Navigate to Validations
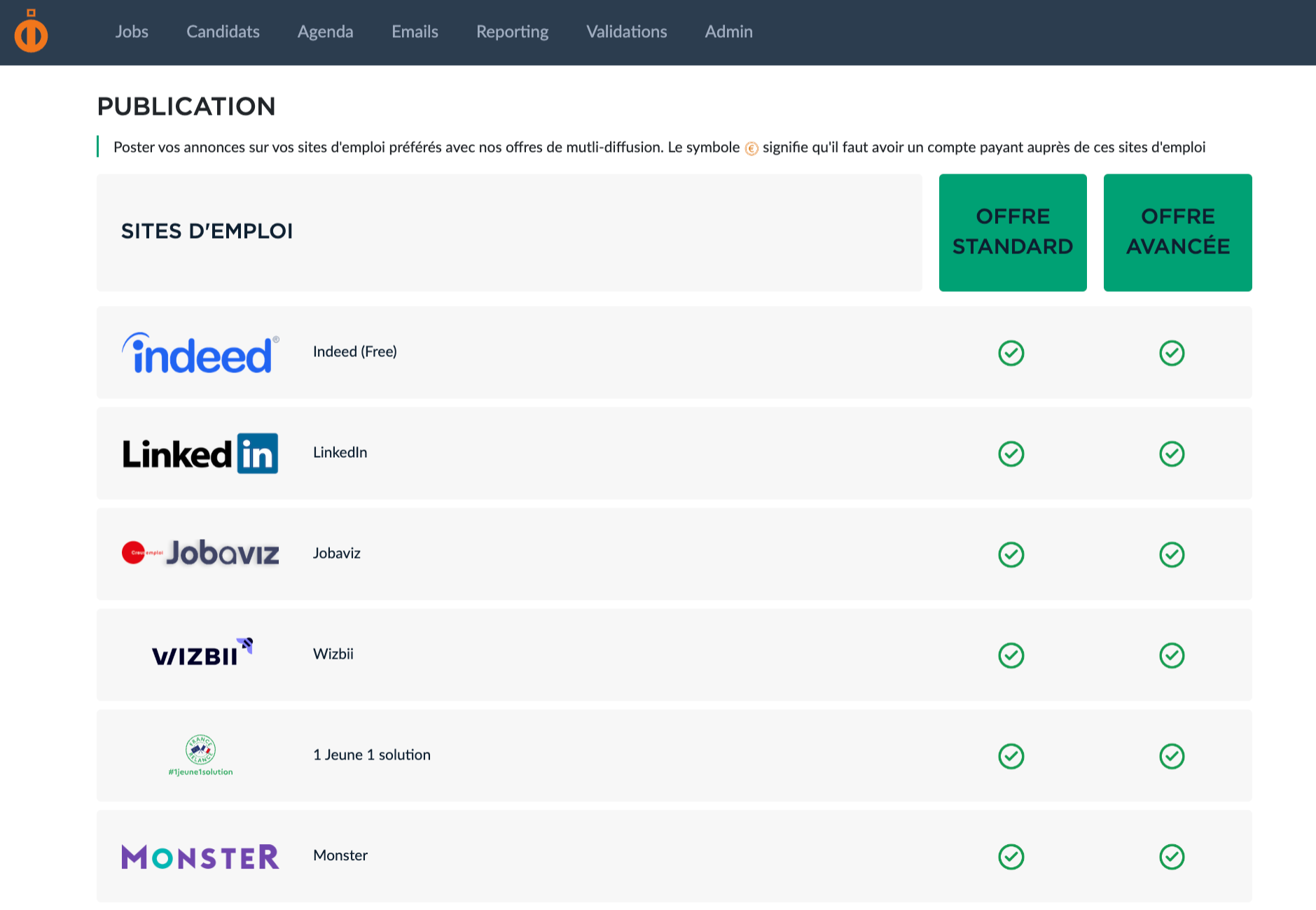This screenshot has height=910, width=1316. tap(627, 31)
